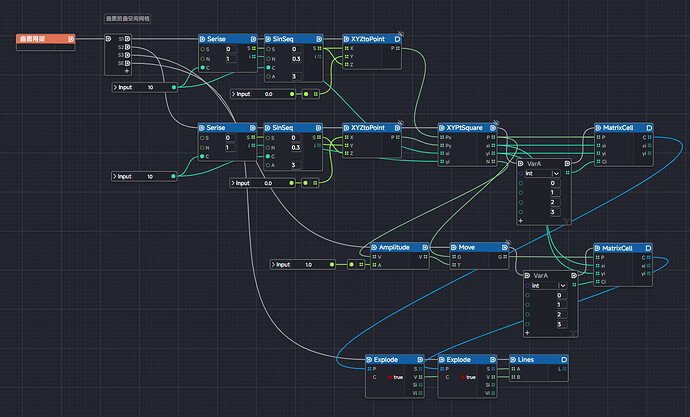The width and height of the screenshot is (690, 417).
Task: Click plus to add row in upper VarA
Action: pyautogui.click(x=524, y=219)
